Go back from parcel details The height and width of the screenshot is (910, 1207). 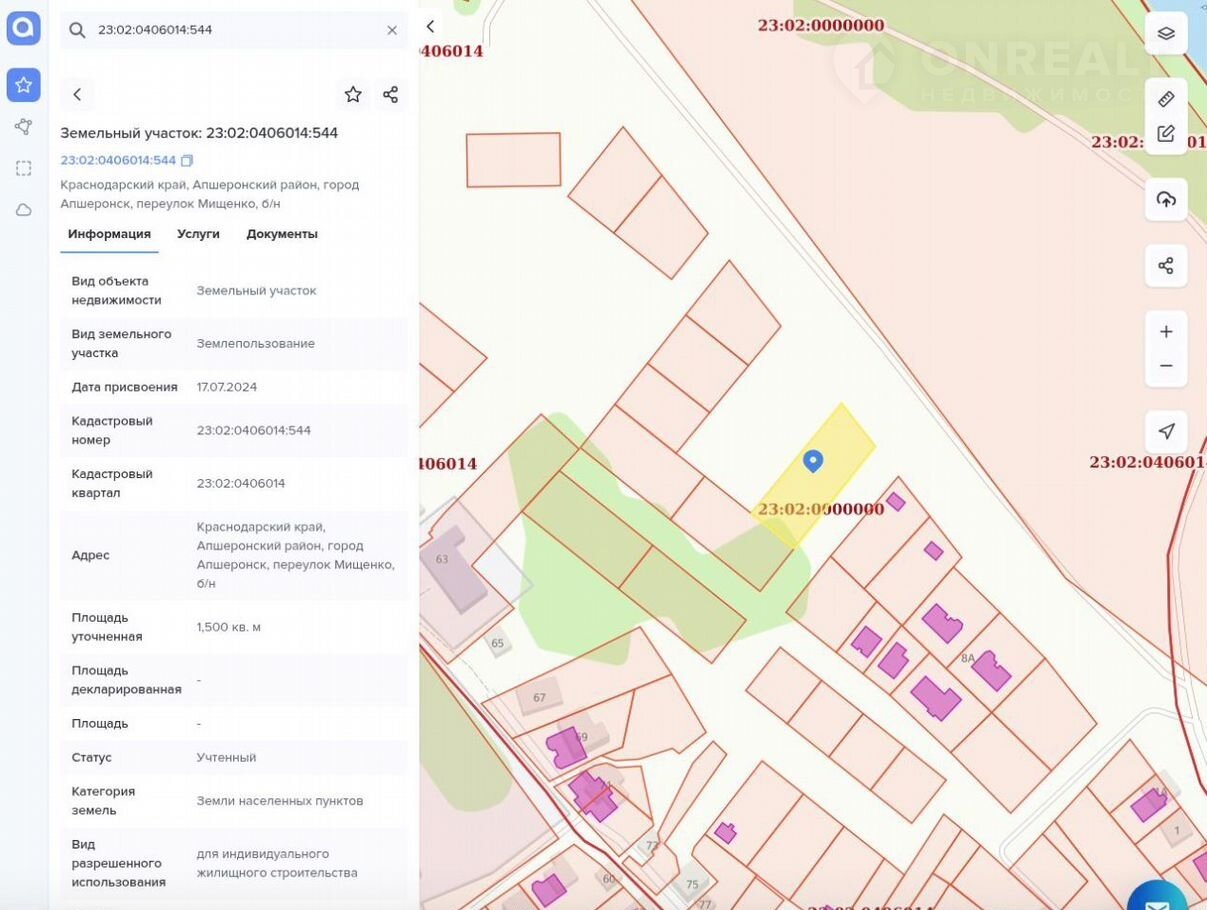click(77, 95)
